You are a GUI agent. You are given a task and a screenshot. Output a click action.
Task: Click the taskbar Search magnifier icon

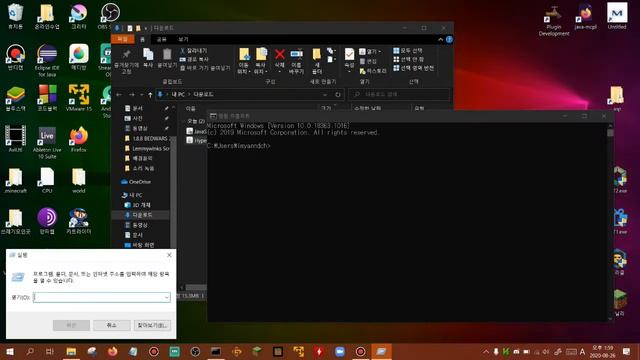30,351
